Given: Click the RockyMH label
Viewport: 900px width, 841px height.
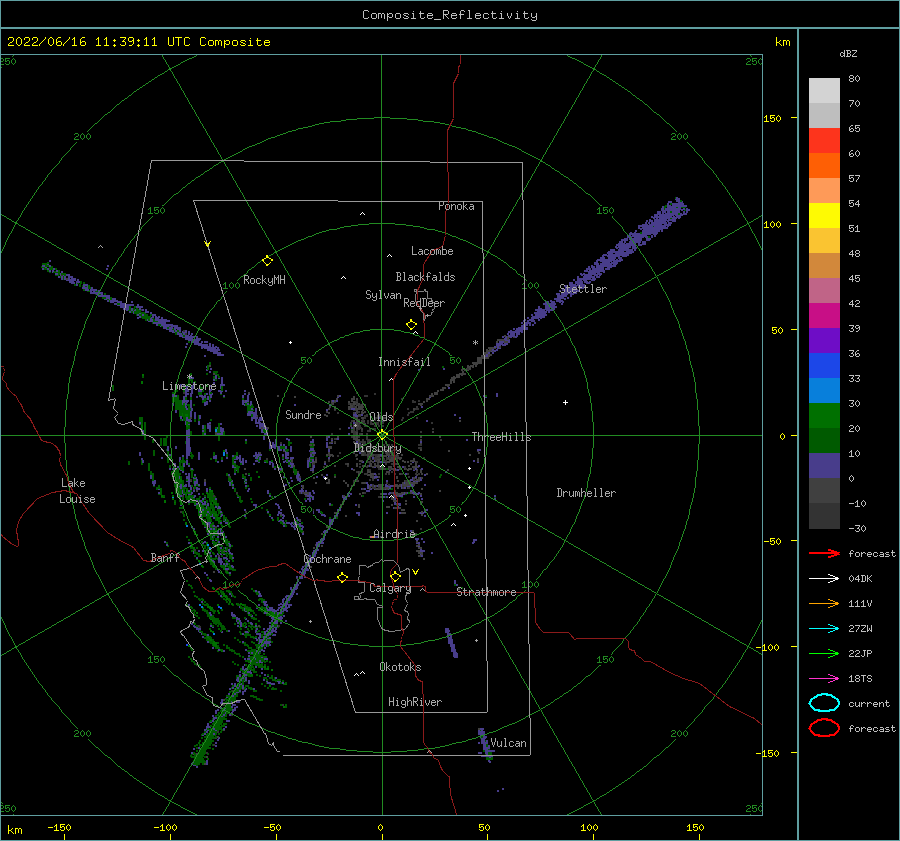Looking at the screenshot, I should coord(264,280).
